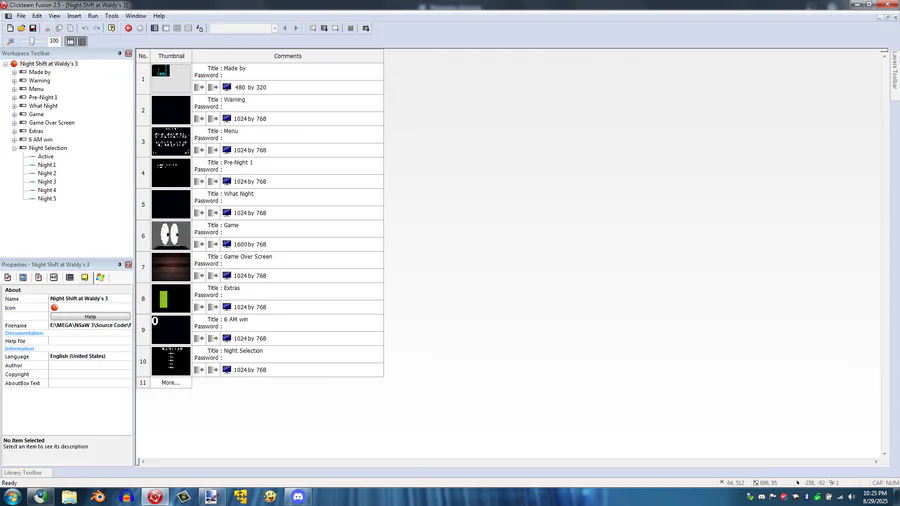
Task: Open the Frame editor from the toolbar
Action: [166, 28]
